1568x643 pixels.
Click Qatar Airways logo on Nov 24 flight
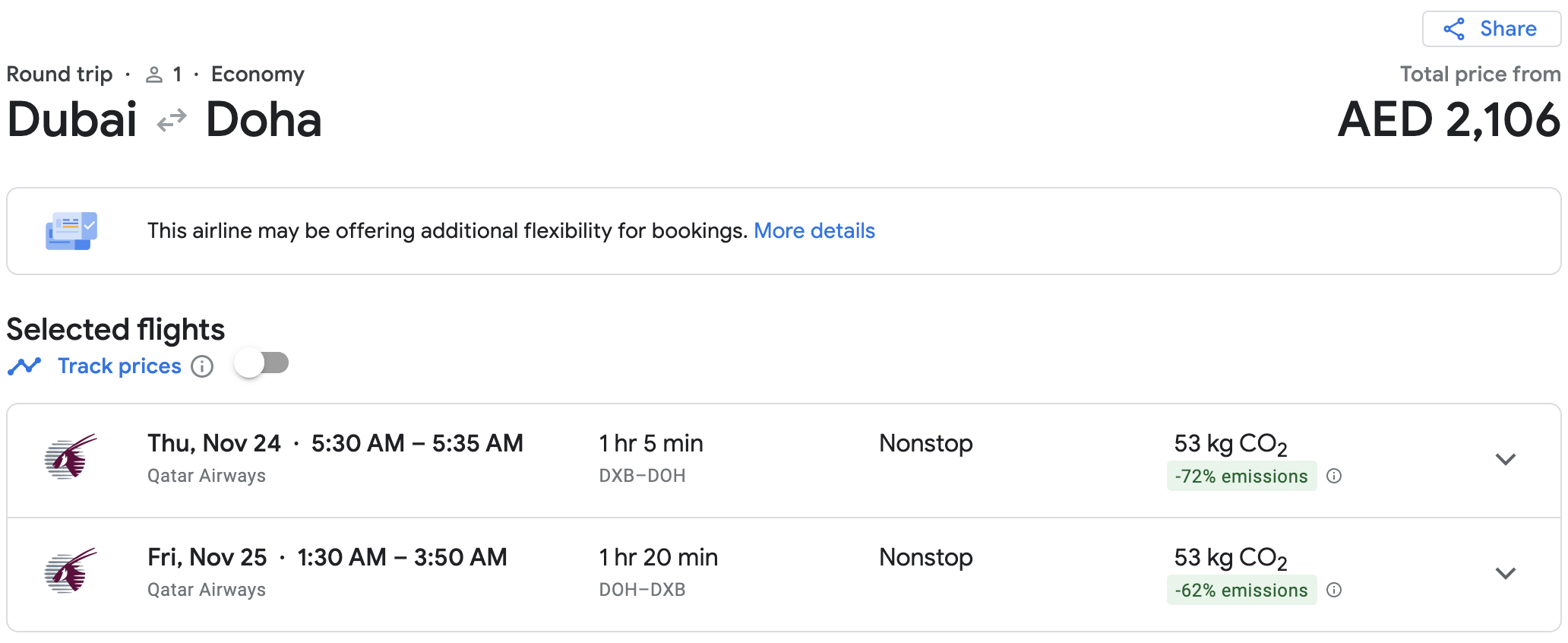point(71,458)
